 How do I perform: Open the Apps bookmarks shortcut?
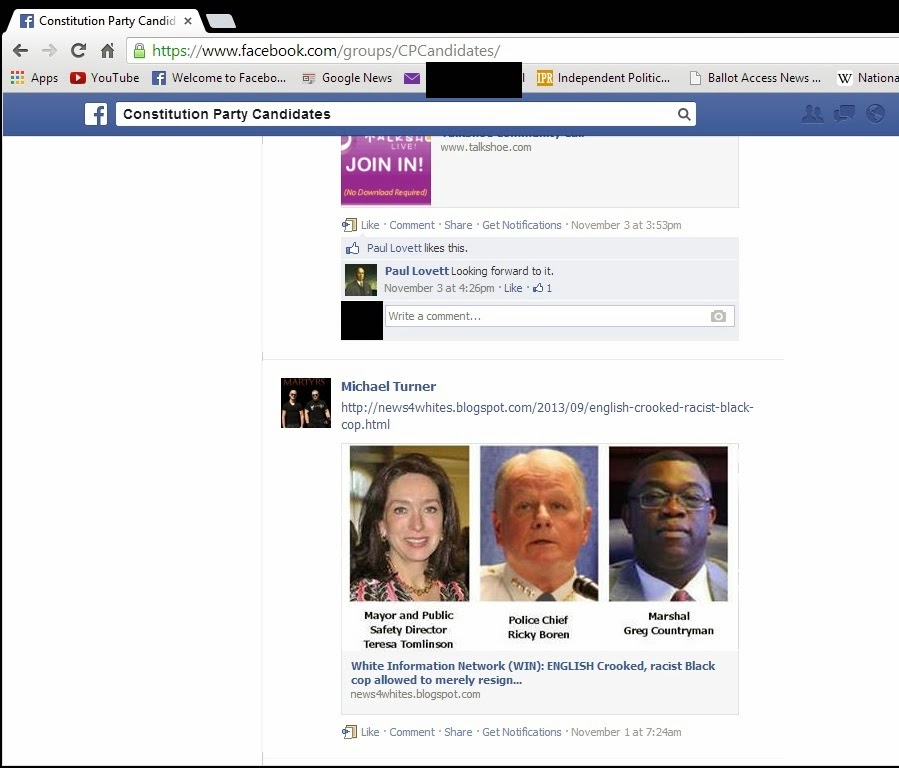click(34, 78)
